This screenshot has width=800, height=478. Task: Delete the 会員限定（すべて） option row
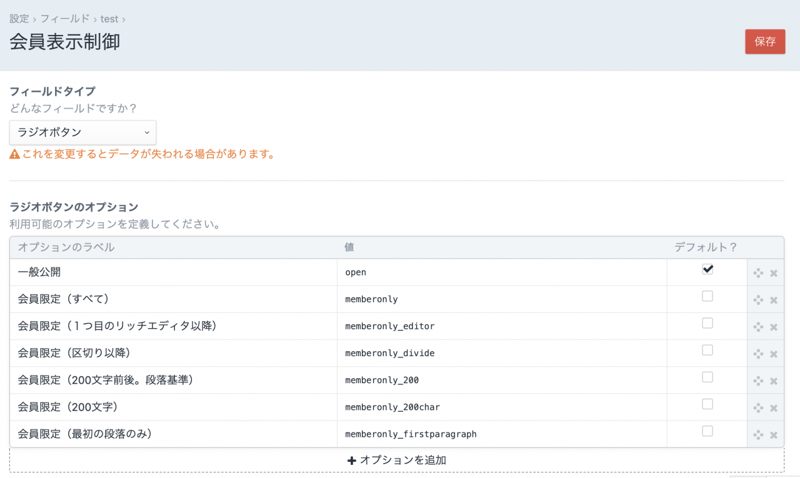tap(774, 300)
